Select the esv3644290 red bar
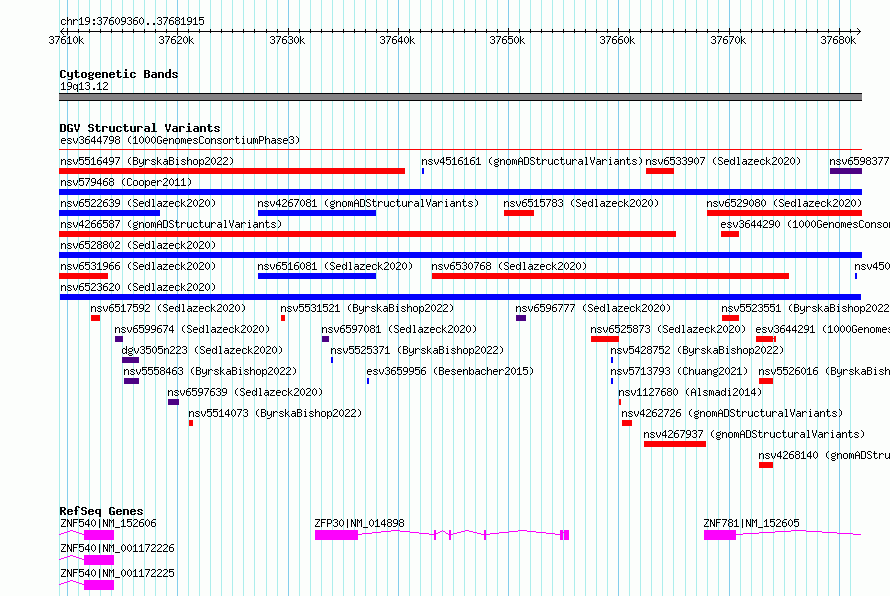The image size is (890, 596). pos(730,234)
